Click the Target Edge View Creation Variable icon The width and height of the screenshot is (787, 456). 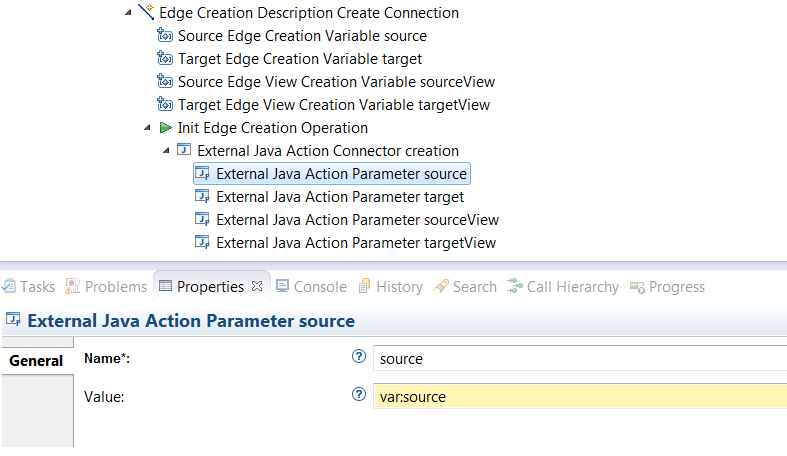[x=165, y=104]
